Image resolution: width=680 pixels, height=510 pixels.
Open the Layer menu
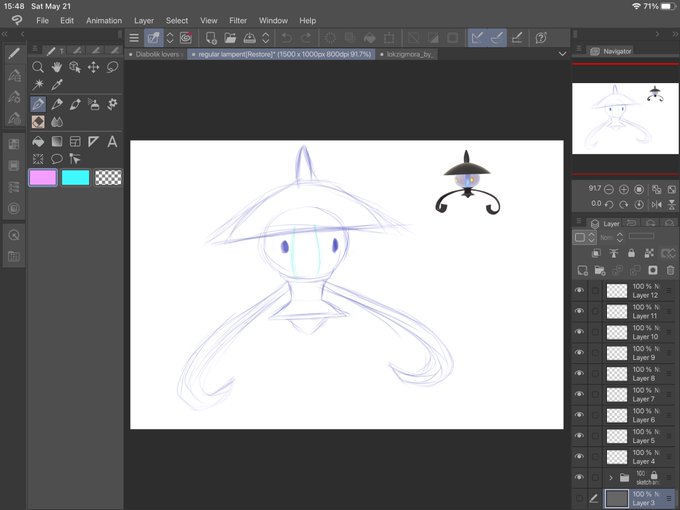pos(144,20)
